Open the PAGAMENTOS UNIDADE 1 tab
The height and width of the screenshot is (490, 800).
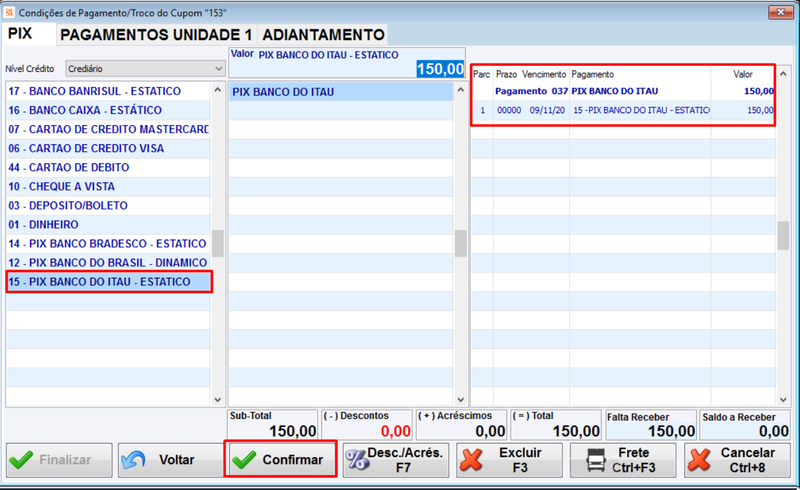pos(156,35)
